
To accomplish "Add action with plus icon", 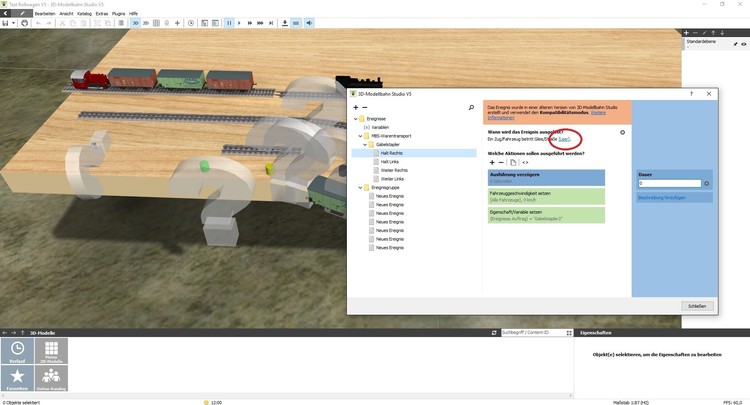I will [x=492, y=163].
